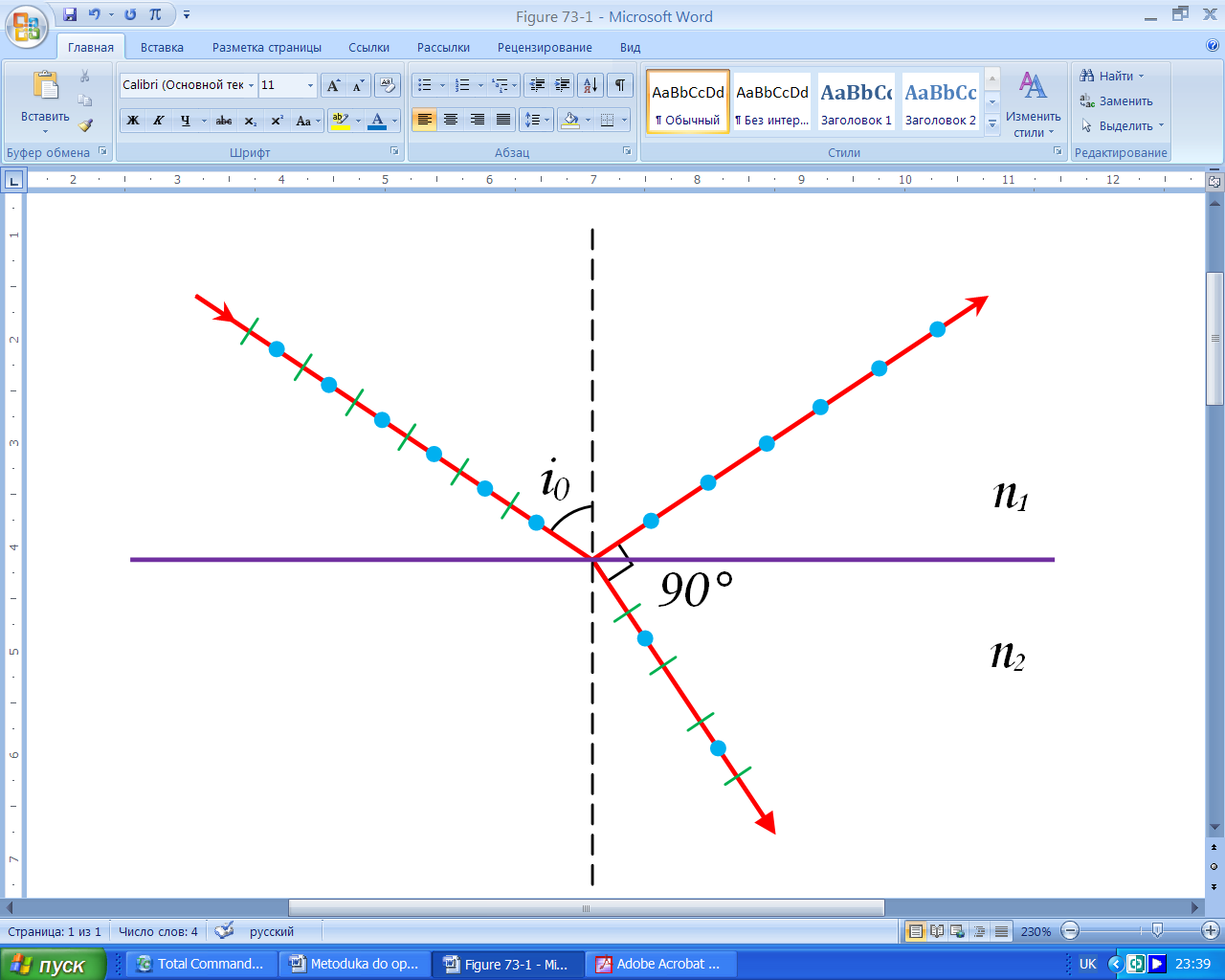Open the multilevel list menu
The width and height of the screenshot is (1225, 980).
coord(503,85)
